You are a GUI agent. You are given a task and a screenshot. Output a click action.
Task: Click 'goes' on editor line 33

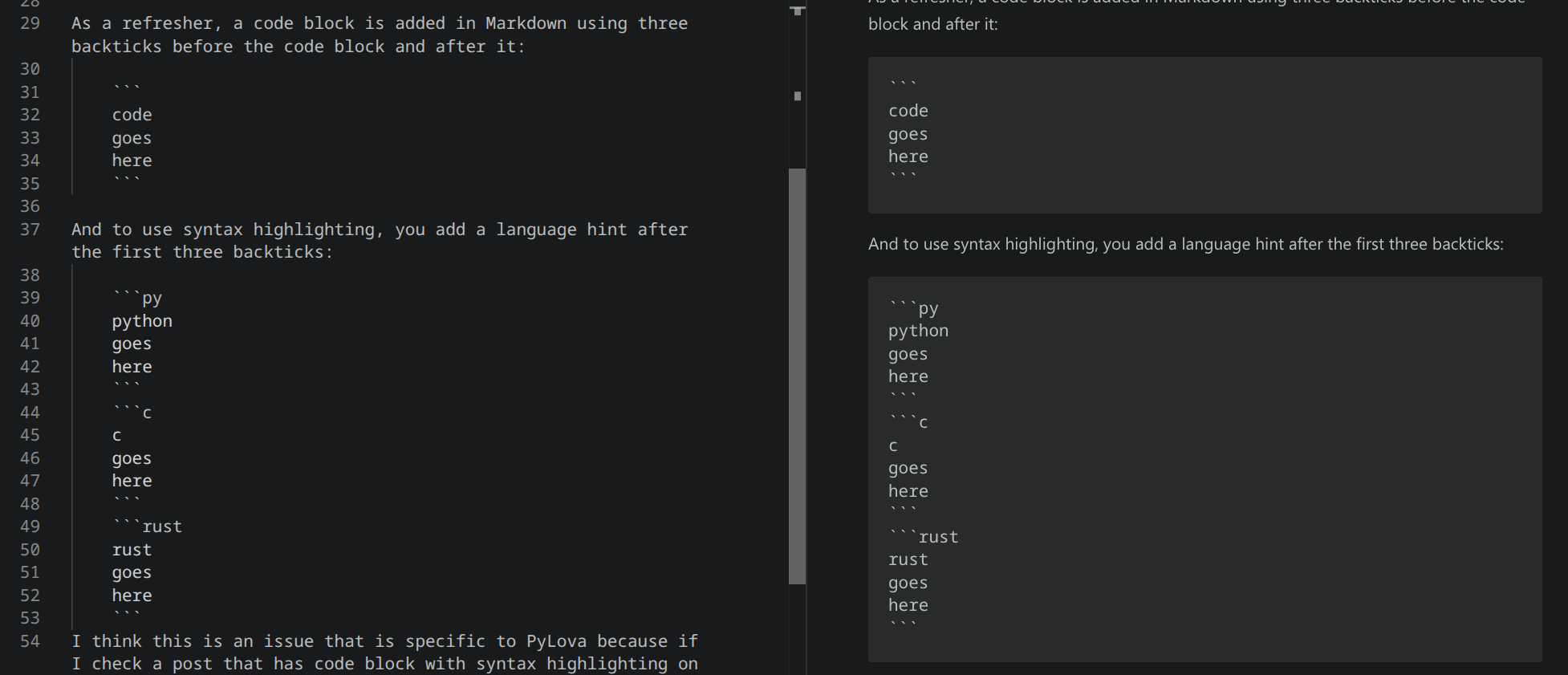coord(132,138)
